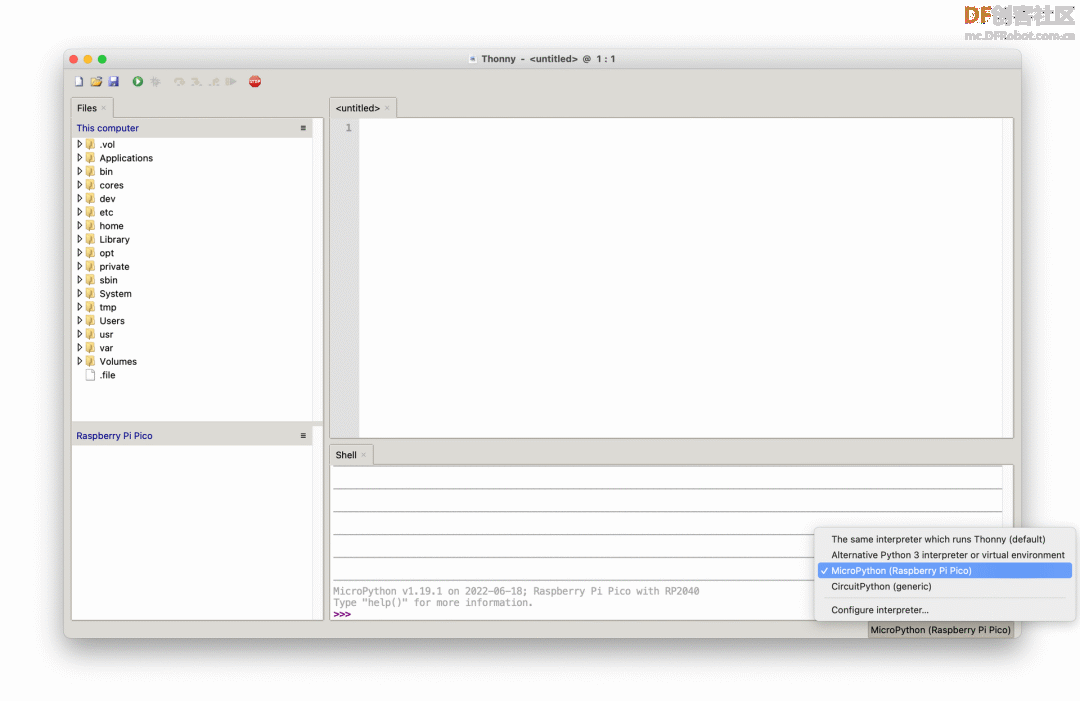
Task: Click the System folder icon
Action: (90, 293)
